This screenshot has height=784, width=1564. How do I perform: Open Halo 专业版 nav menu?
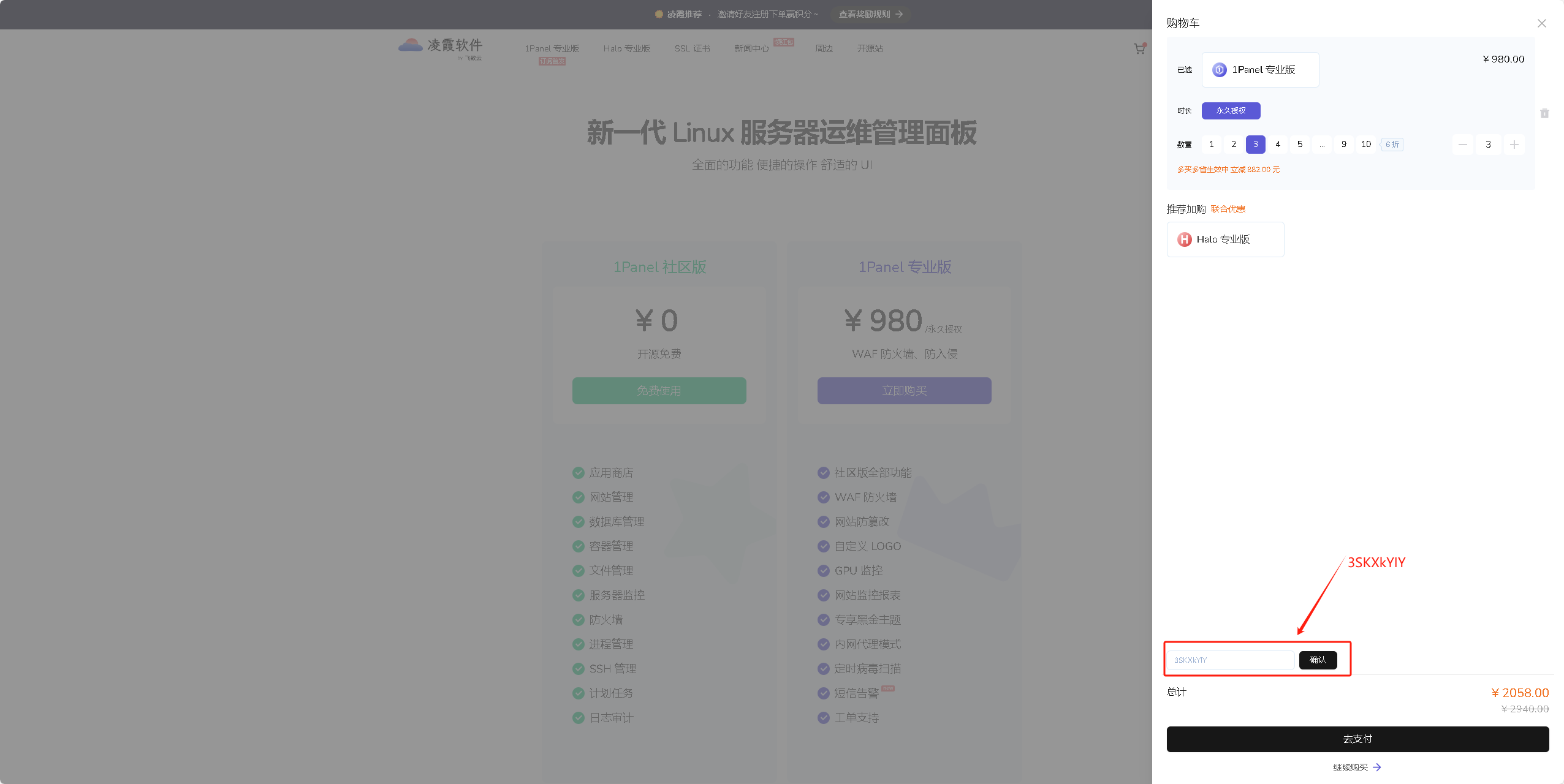coord(626,48)
